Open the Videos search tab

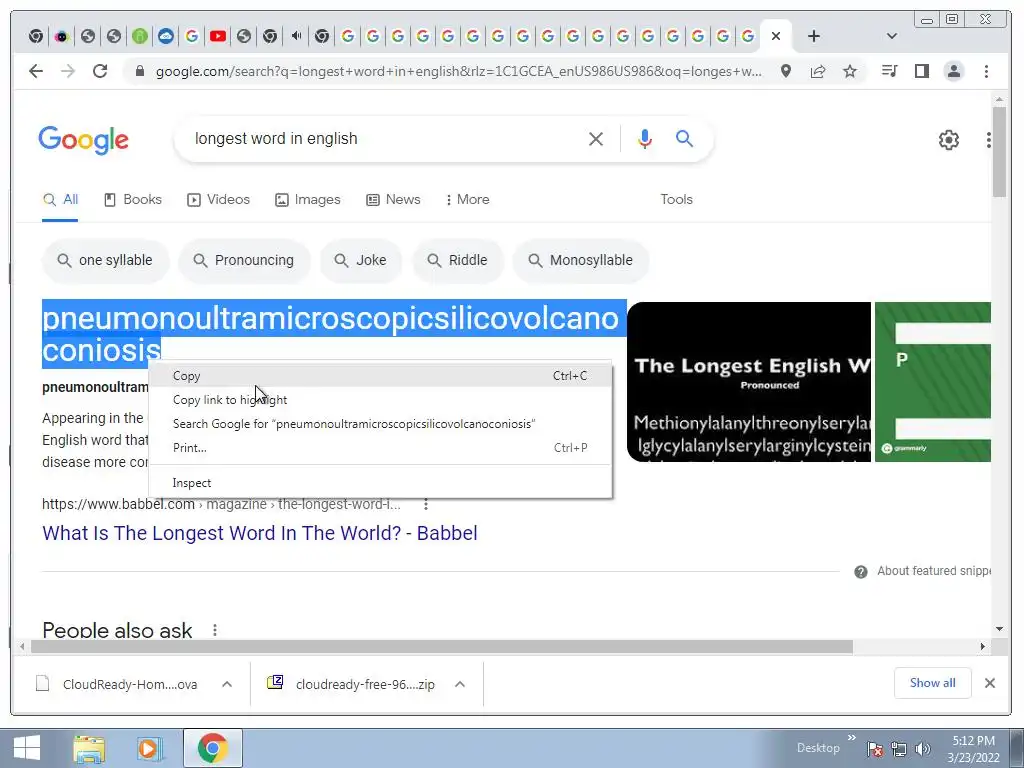219,199
